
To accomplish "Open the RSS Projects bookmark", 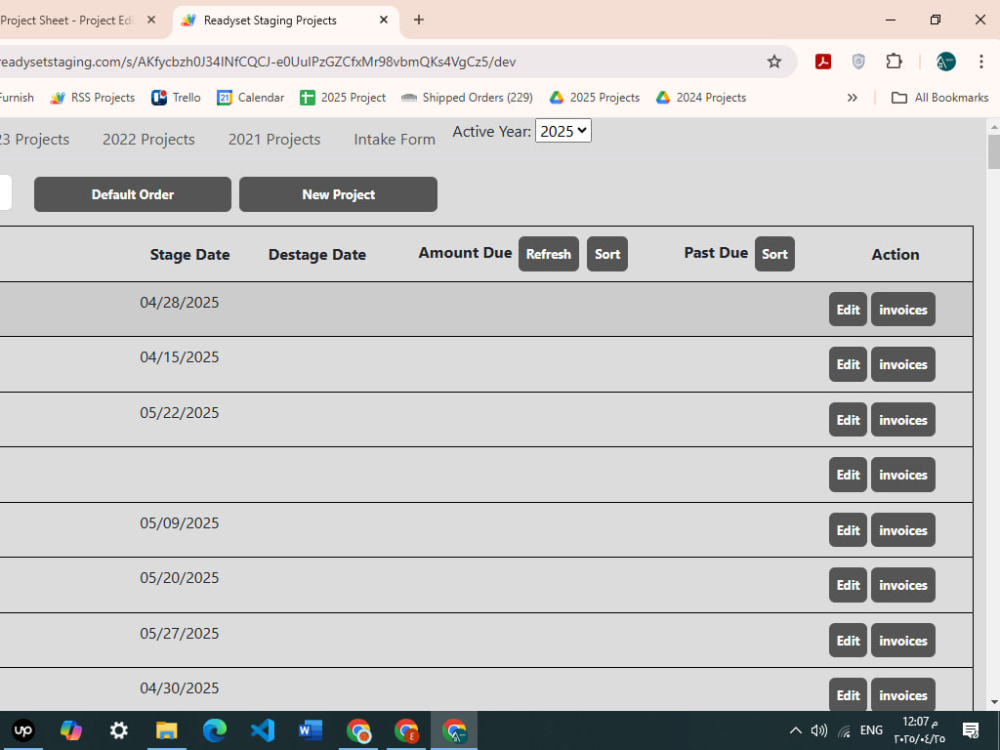I will point(92,98).
